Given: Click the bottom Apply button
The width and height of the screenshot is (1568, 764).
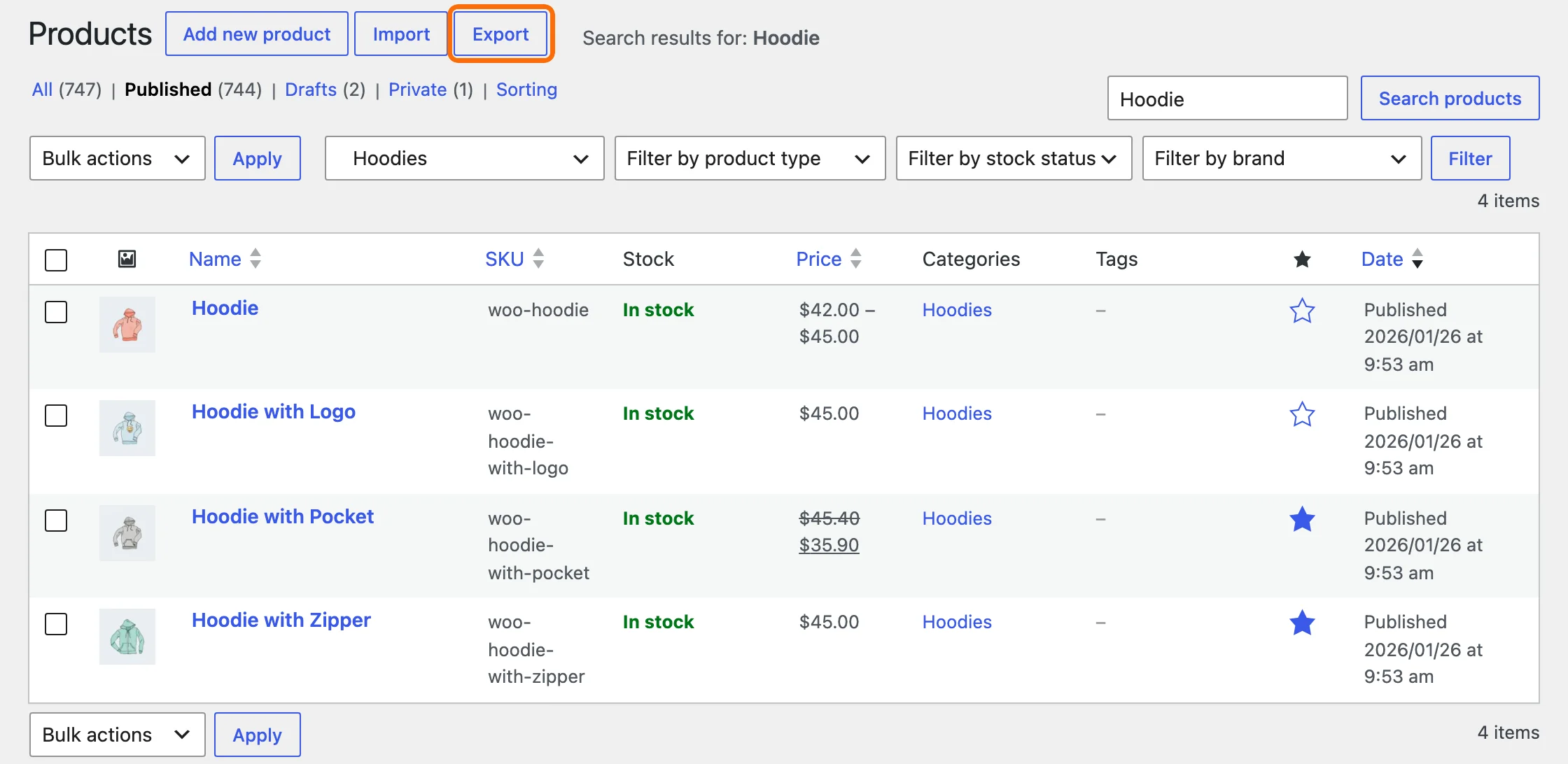Looking at the screenshot, I should click(258, 735).
